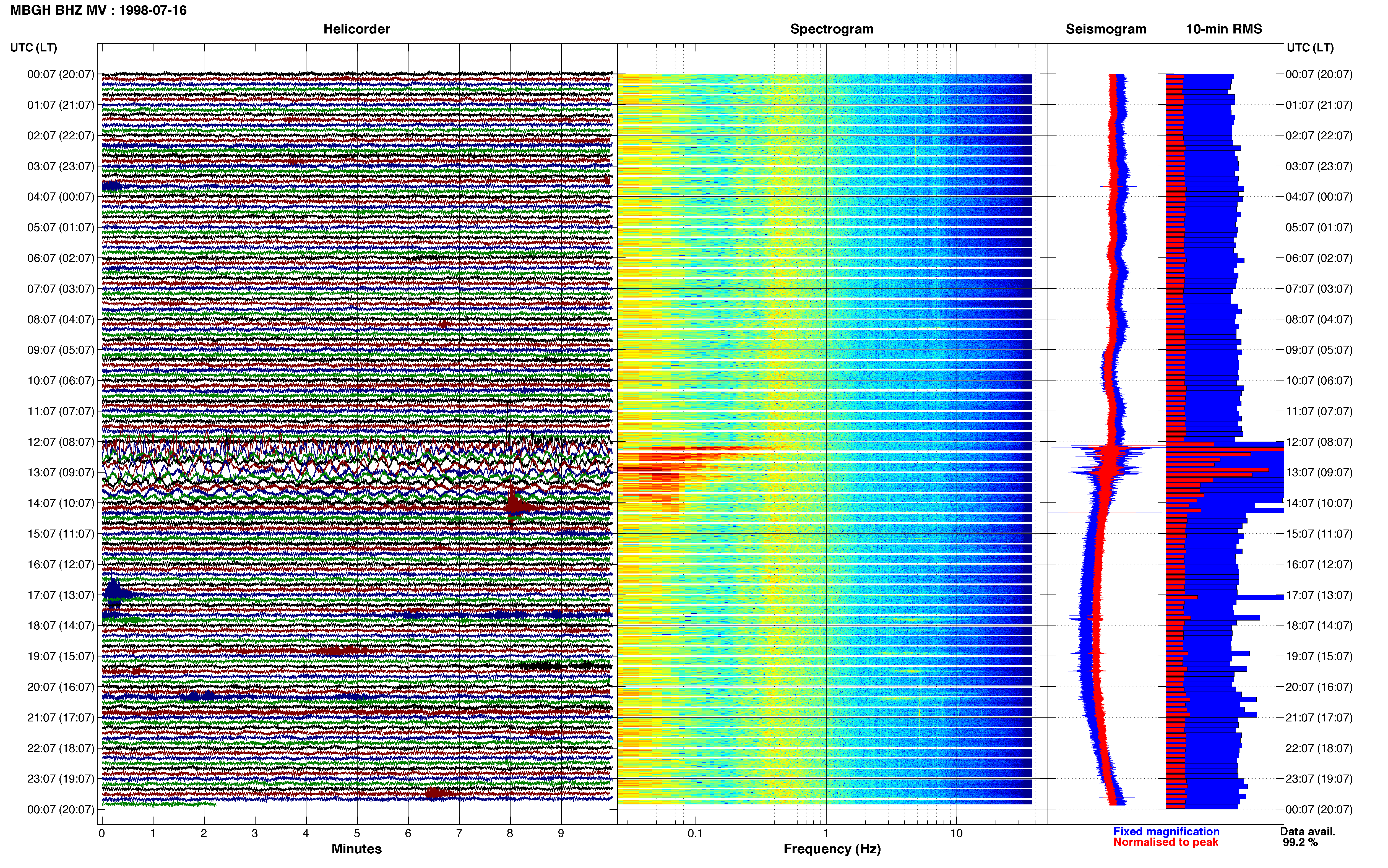Click the 'Normalised to peak' legend text
The image size is (1388, 868).
pyautogui.click(x=1166, y=842)
